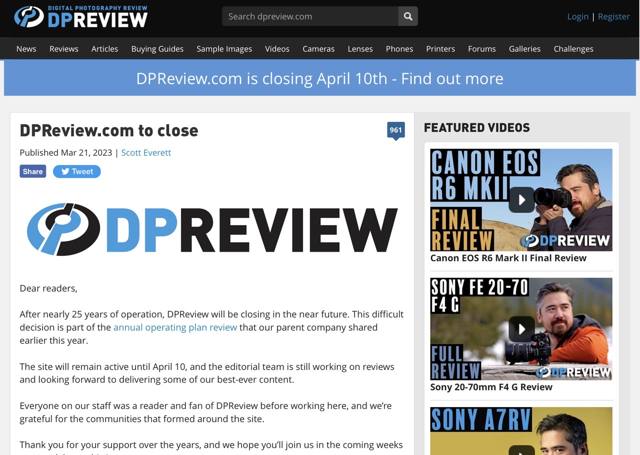Click the Facebook Share button
The width and height of the screenshot is (640, 455).
tap(33, 171)
